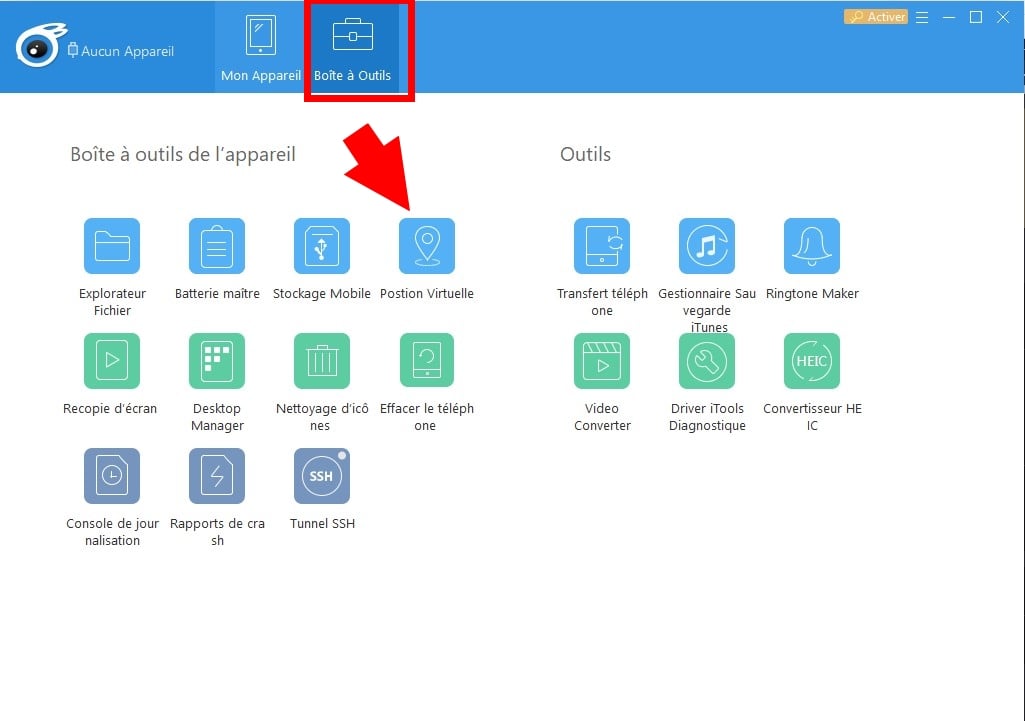The height and width of the screenshot is (721, 1025).
Task: Open Gestionnaire Sauvegarde iTunes
Action: [x=707, y=246]
